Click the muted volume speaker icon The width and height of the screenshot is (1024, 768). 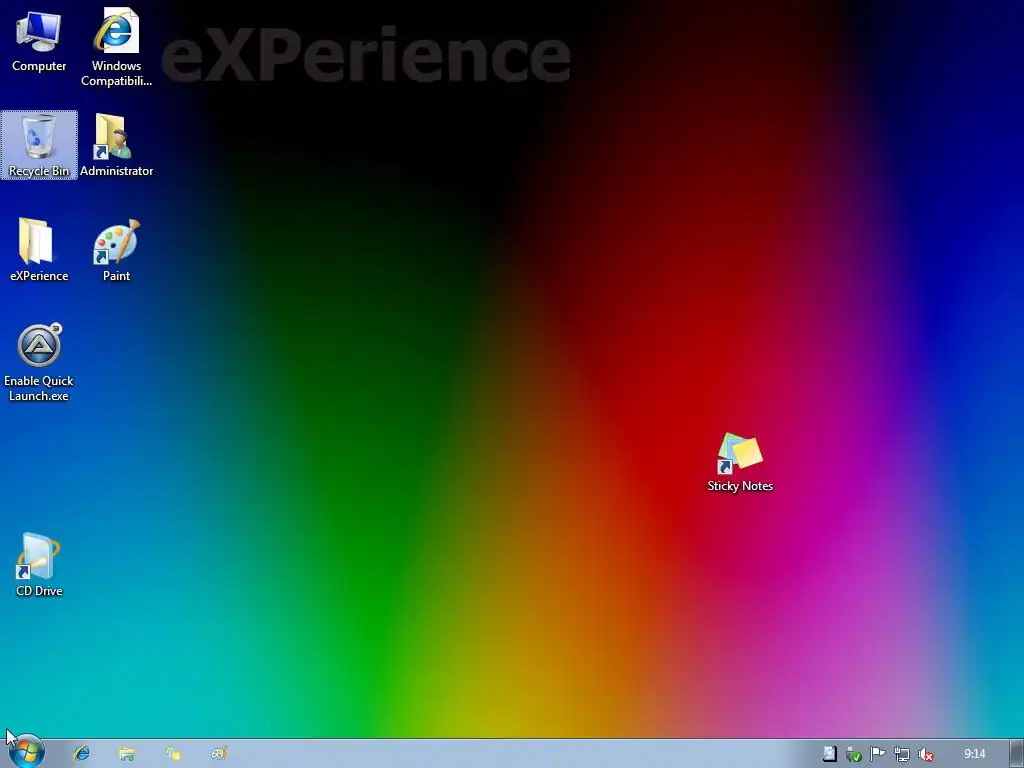tap(926, 754)
